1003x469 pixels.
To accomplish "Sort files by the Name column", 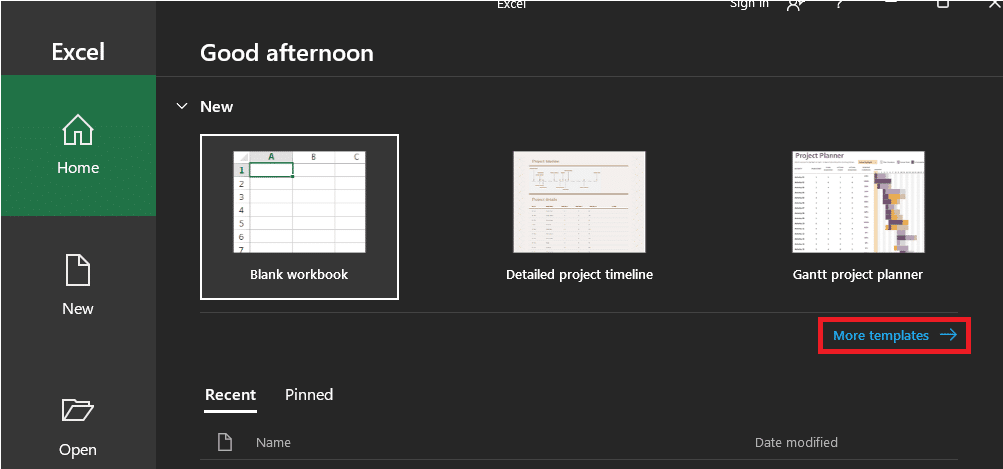I will (x=273, y=442).
